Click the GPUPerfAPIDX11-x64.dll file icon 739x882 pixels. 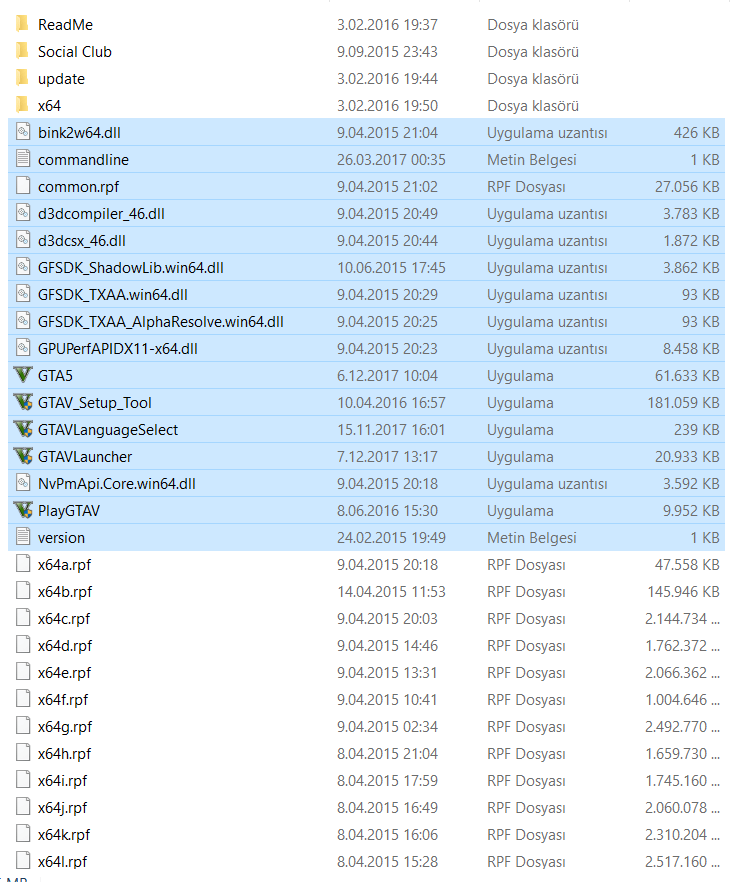point(22,348)
